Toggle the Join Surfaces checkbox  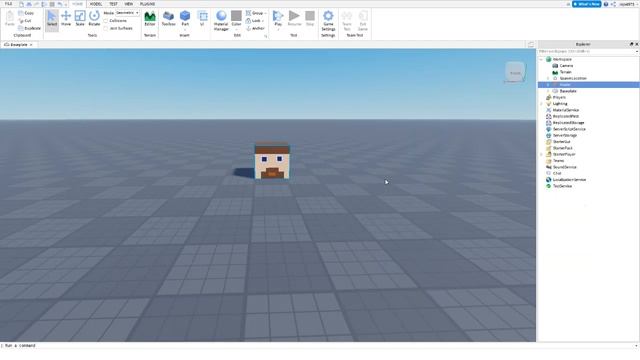[106, 29]
